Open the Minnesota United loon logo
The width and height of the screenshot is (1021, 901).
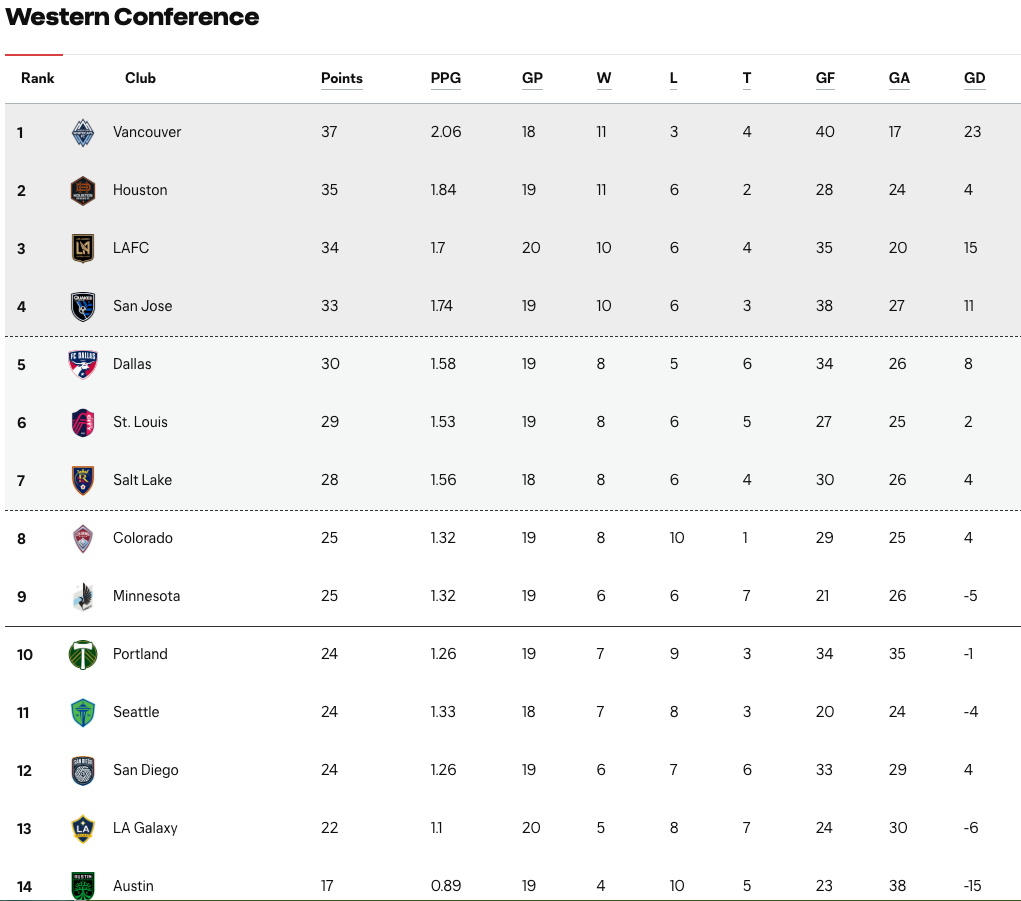(x=83, y=596)
